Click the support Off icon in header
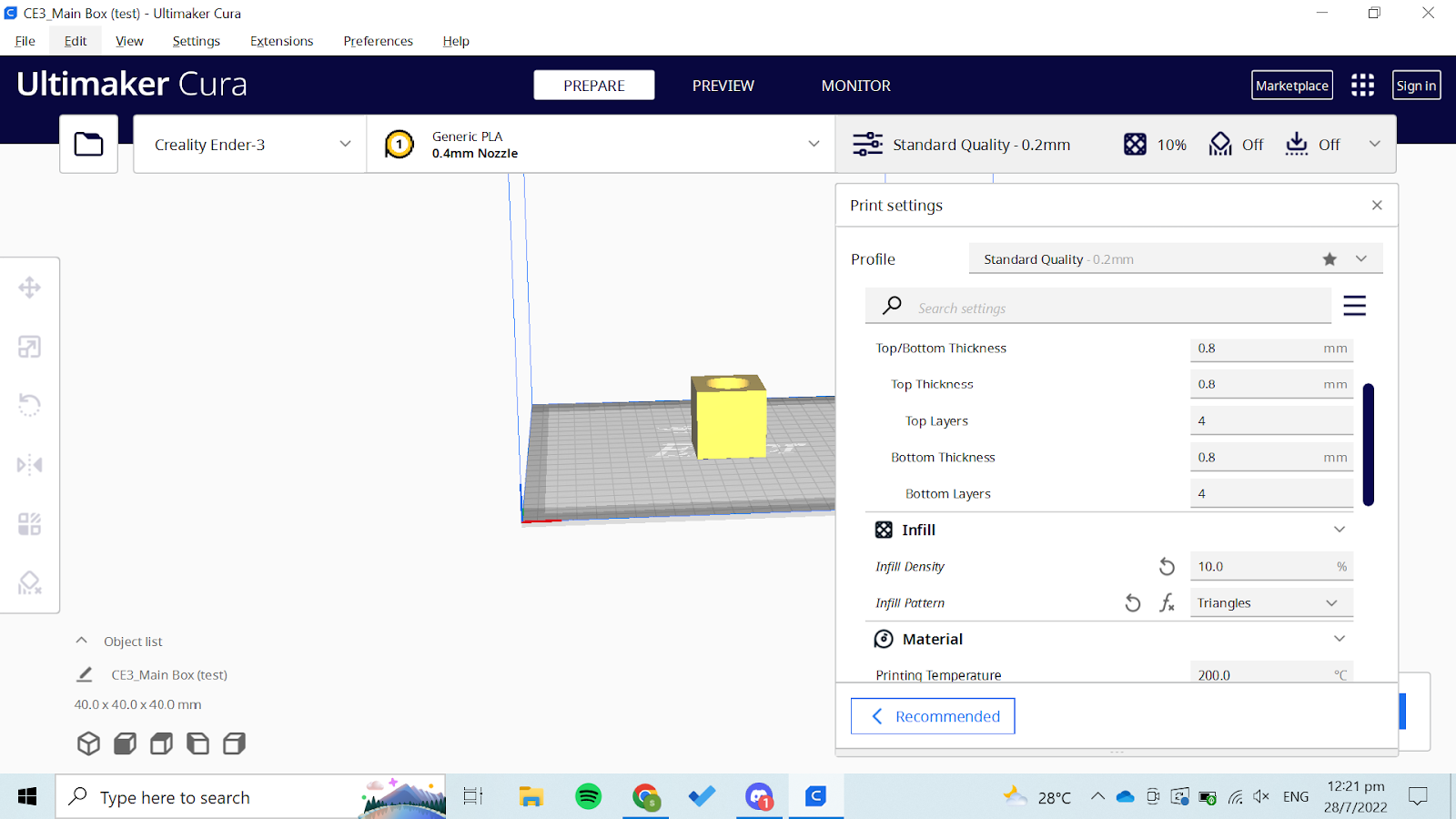Image resolution: width=1456 pixels, height=819 pixels. point(1220,144)
